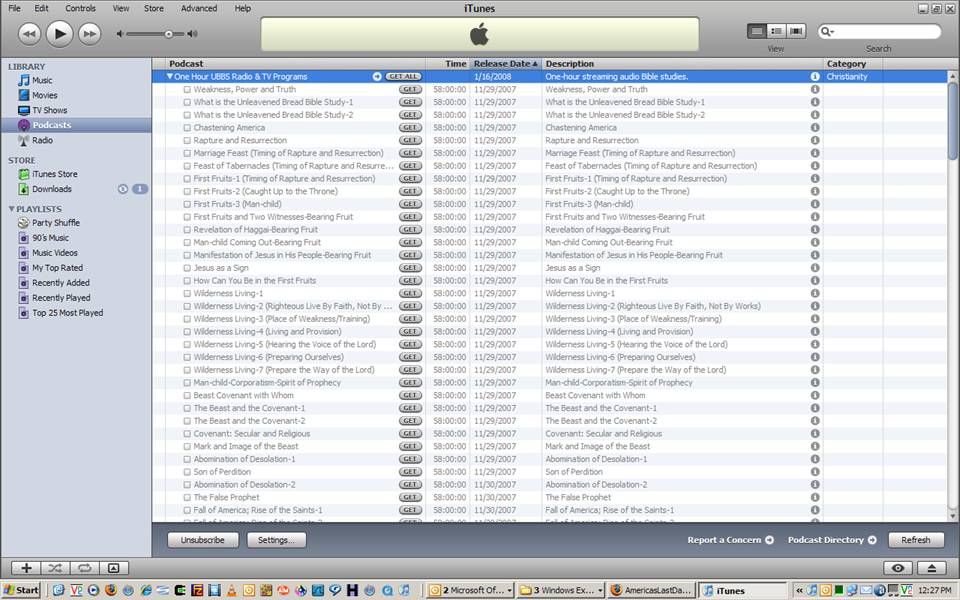Viewport: 960px width, 600px height.
Task: Adjust the volume slider knob
Action: 168,34
